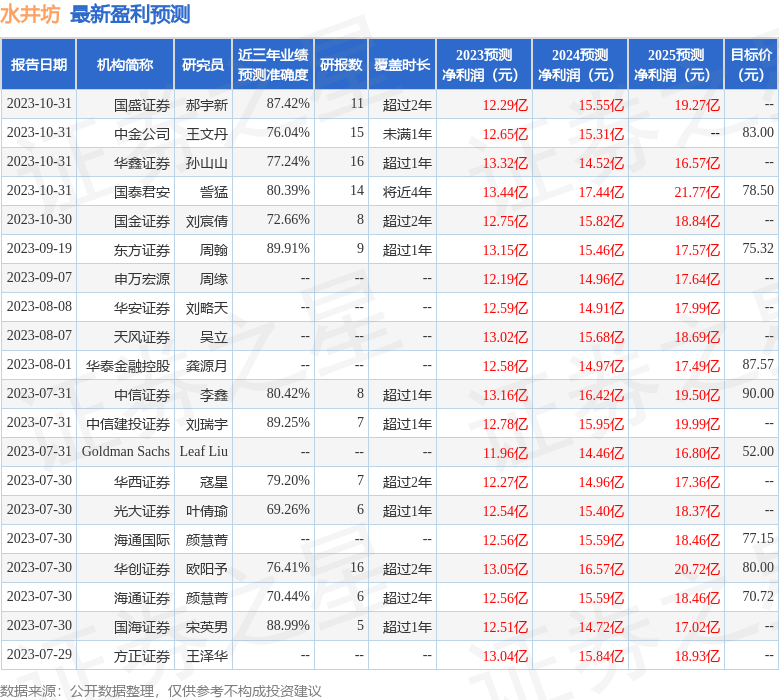
Task: Click 2025 profit value 20.72亿
Action: (x=697, y=569)
